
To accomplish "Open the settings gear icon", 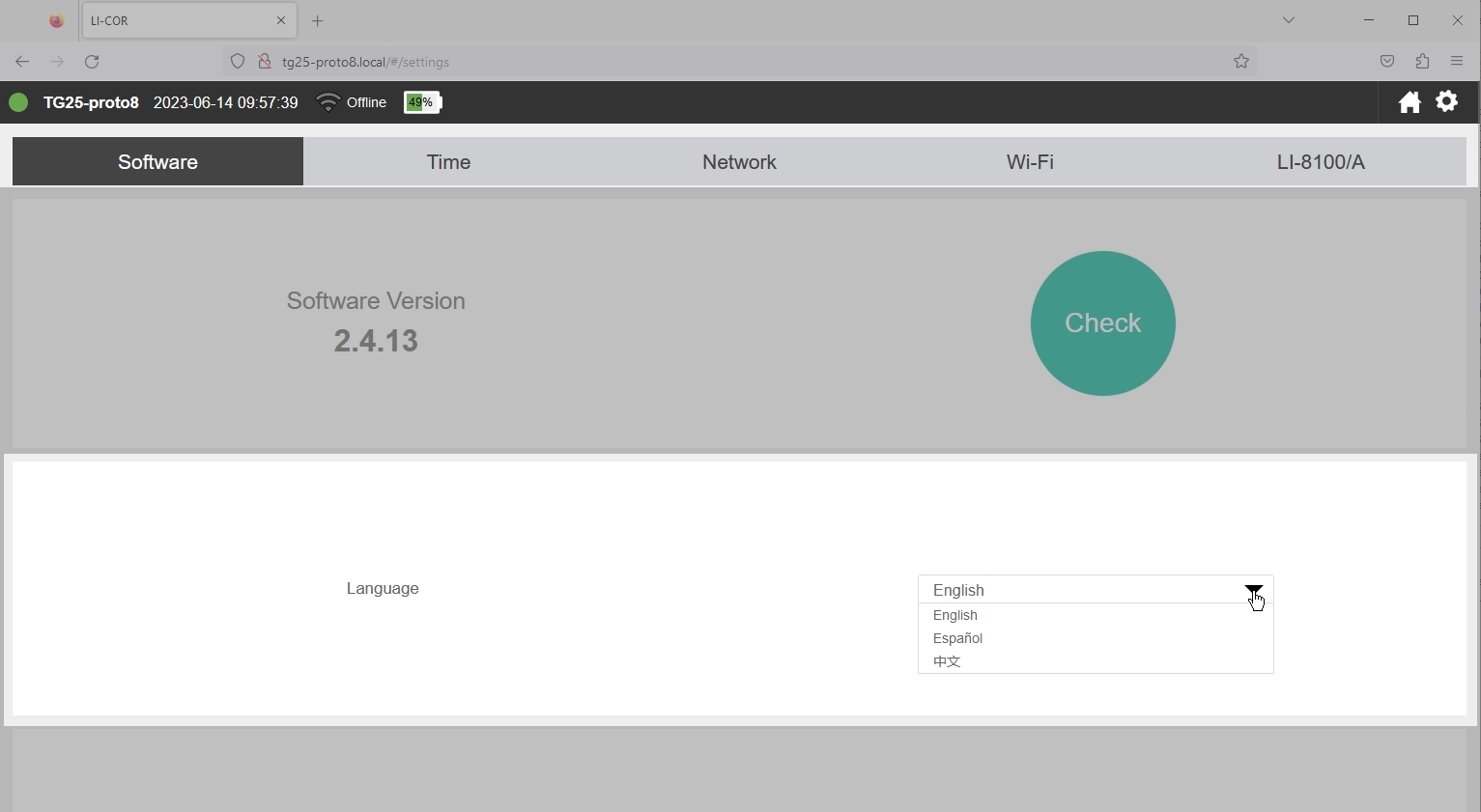I will tap(1447, 101).
